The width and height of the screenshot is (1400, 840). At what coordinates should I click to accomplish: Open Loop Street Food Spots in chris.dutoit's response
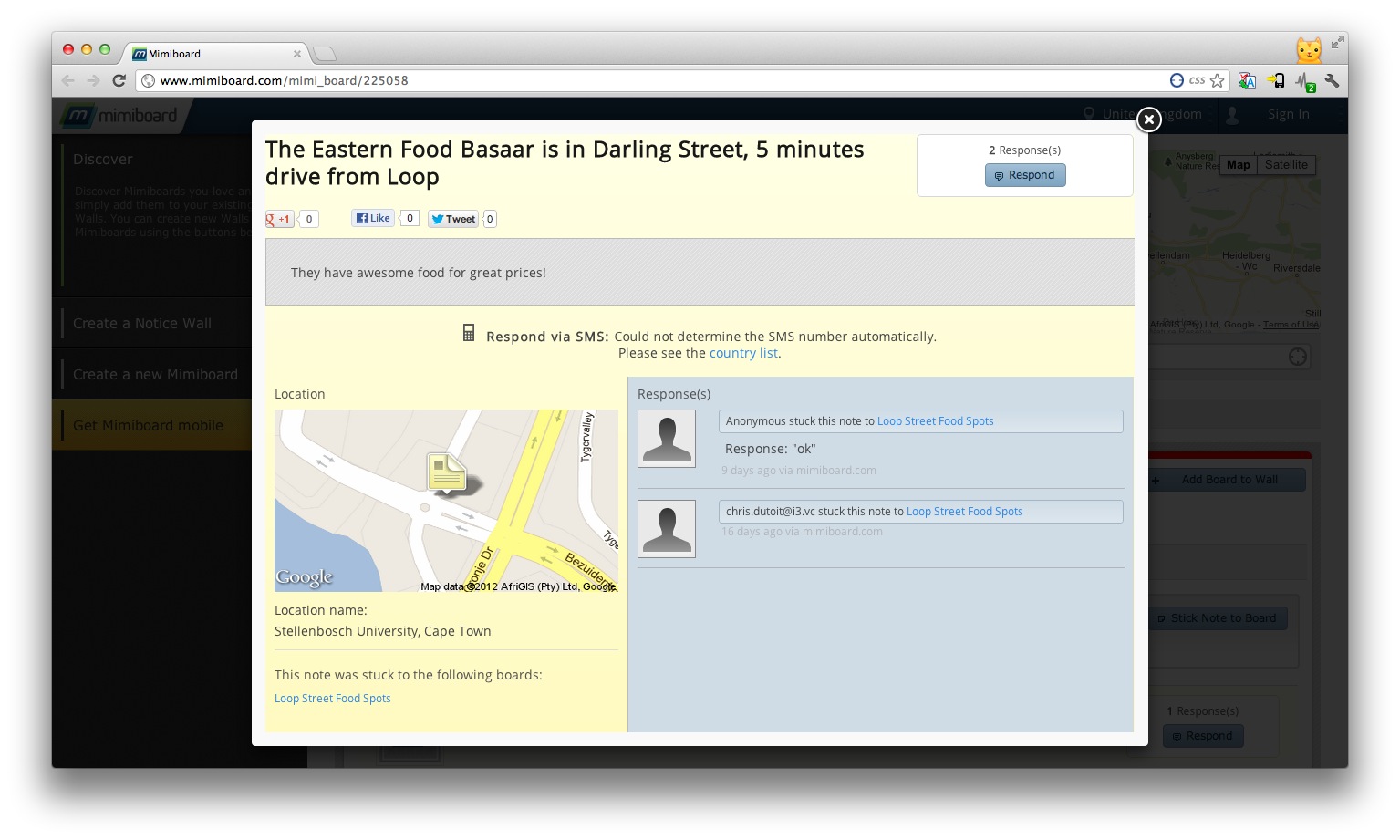point(964,512)
